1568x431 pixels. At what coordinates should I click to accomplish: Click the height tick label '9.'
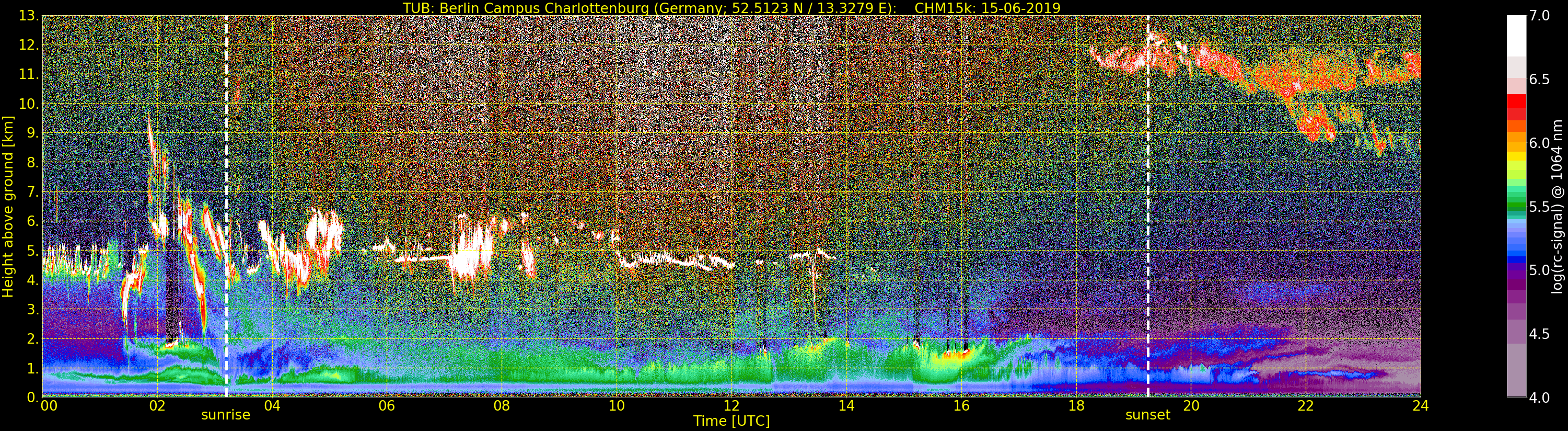pos(33,133)
